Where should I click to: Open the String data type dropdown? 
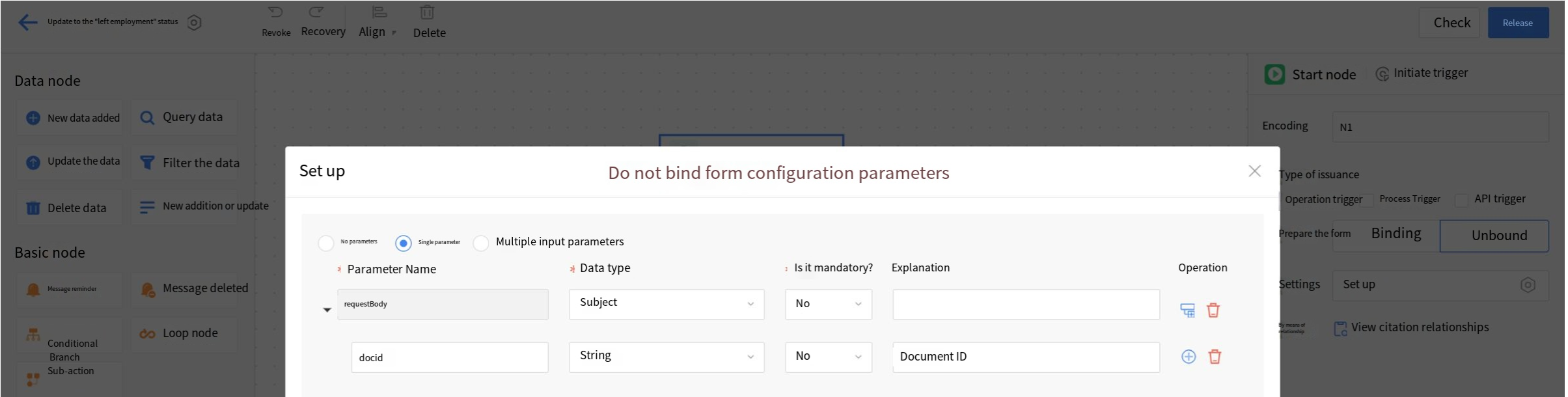point(666,357)
